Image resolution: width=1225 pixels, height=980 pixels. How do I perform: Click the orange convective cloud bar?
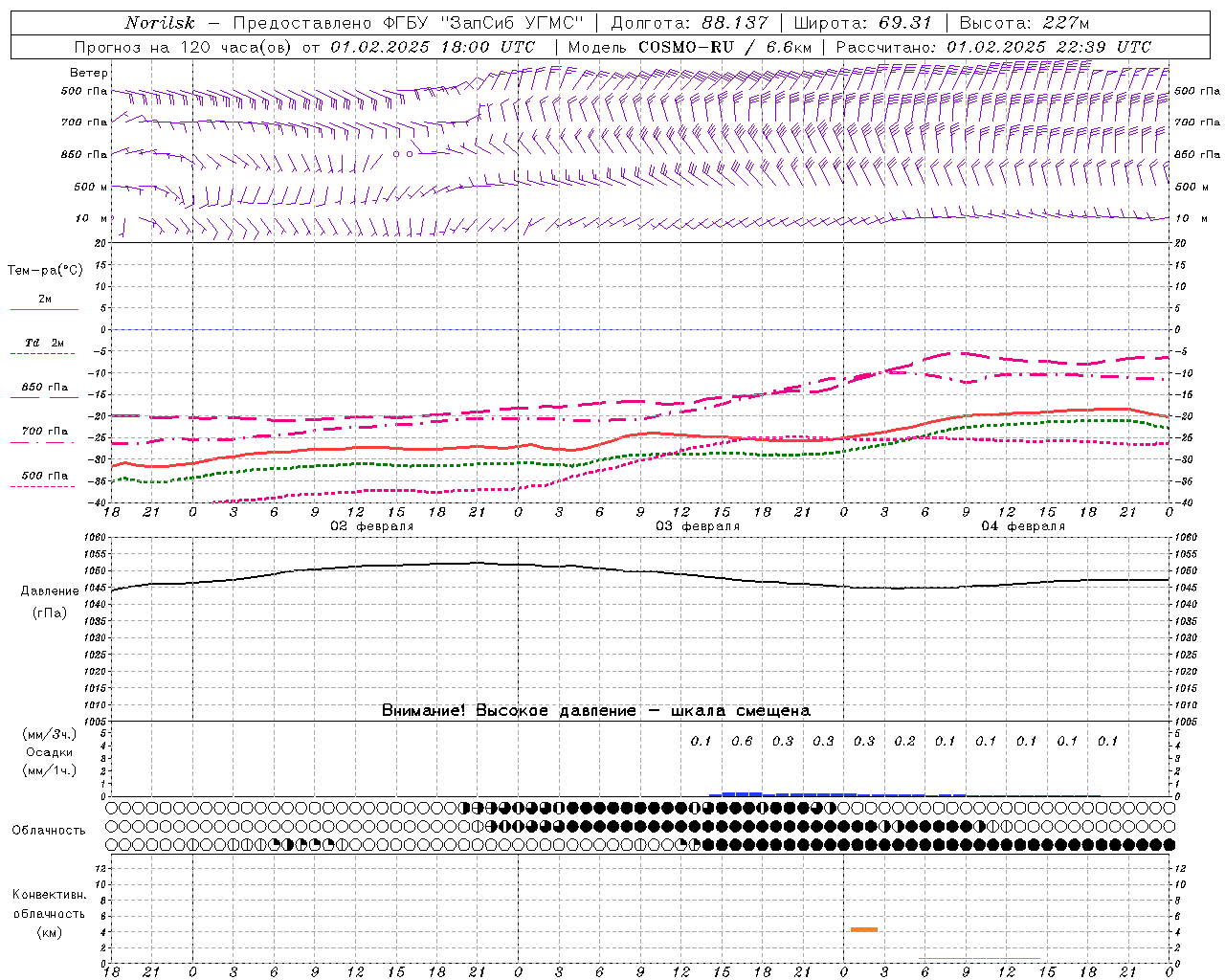click(x=864, y=929)
